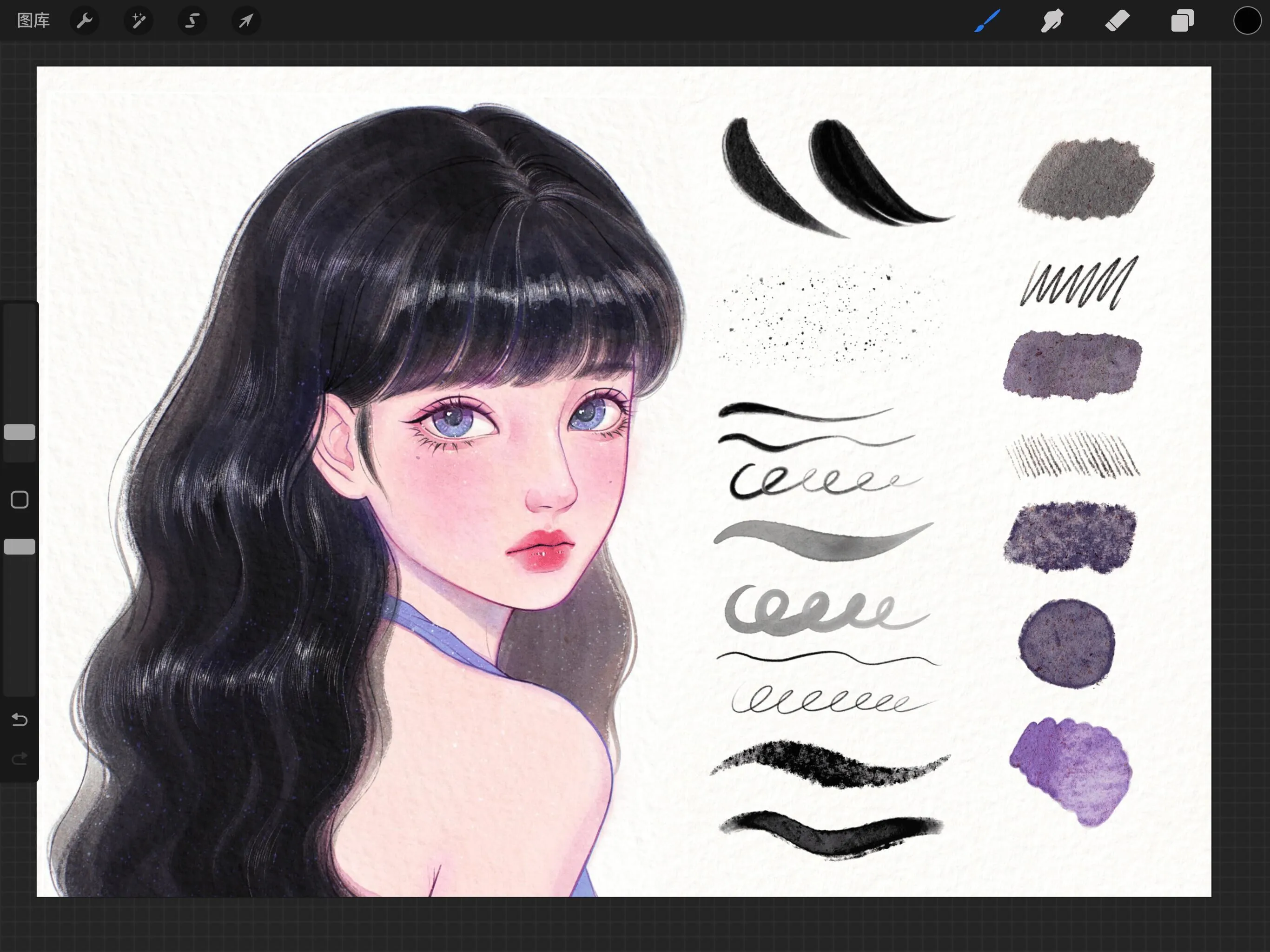Activate the Transform arrow tool
Viewport: 1270px width, 952px height.
coord(245,20)
